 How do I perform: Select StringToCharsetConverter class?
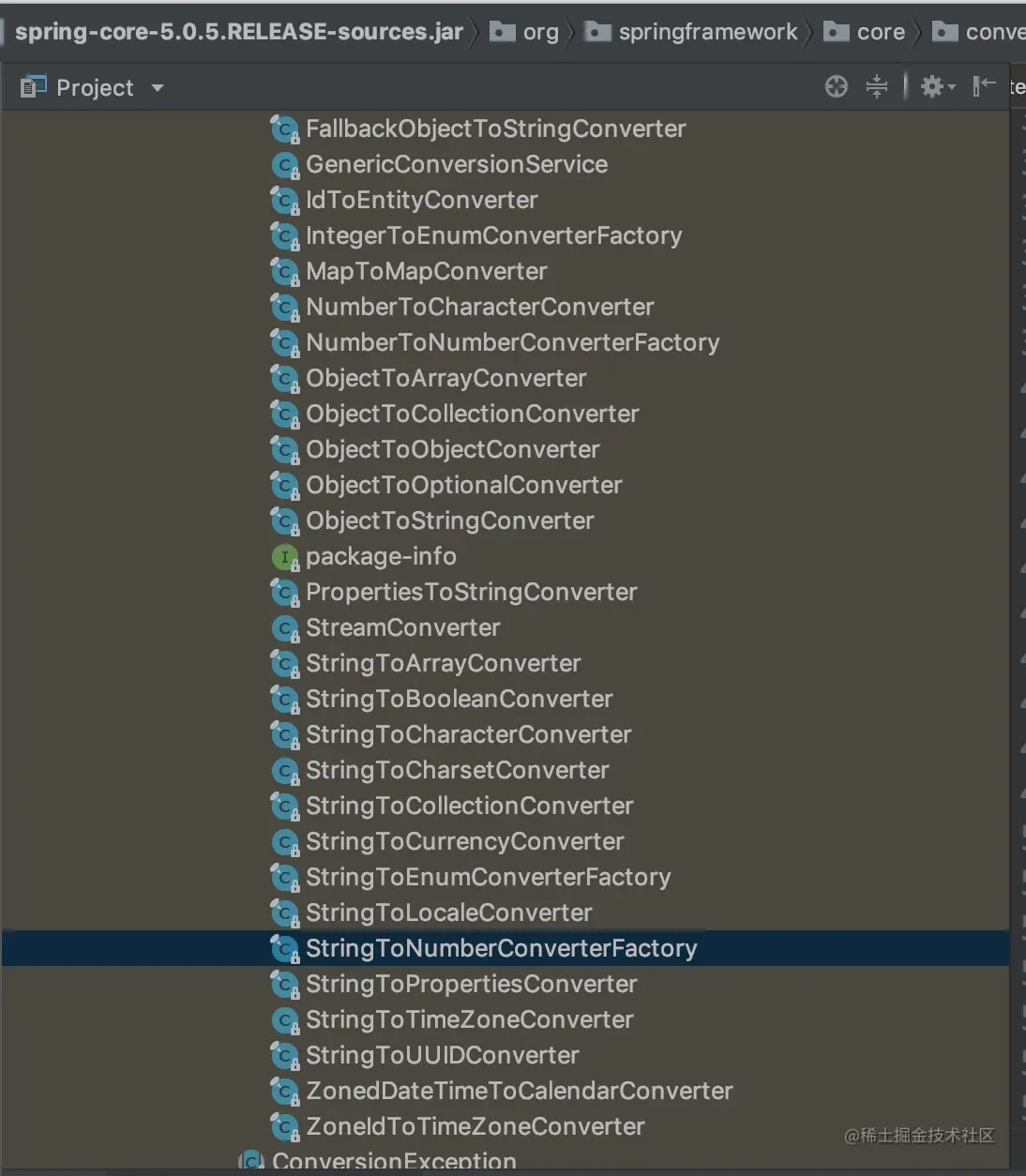point(457,770)
